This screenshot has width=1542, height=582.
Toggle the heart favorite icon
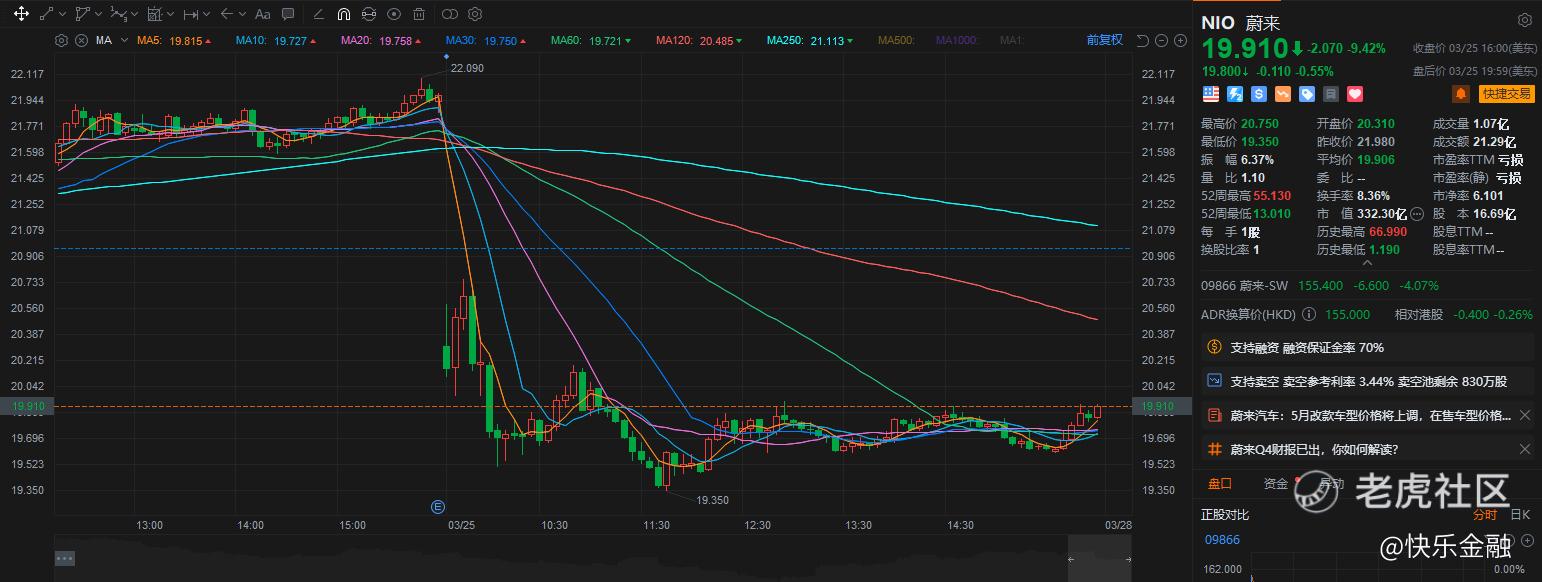pyautogui.click(x=1355, y=94)
